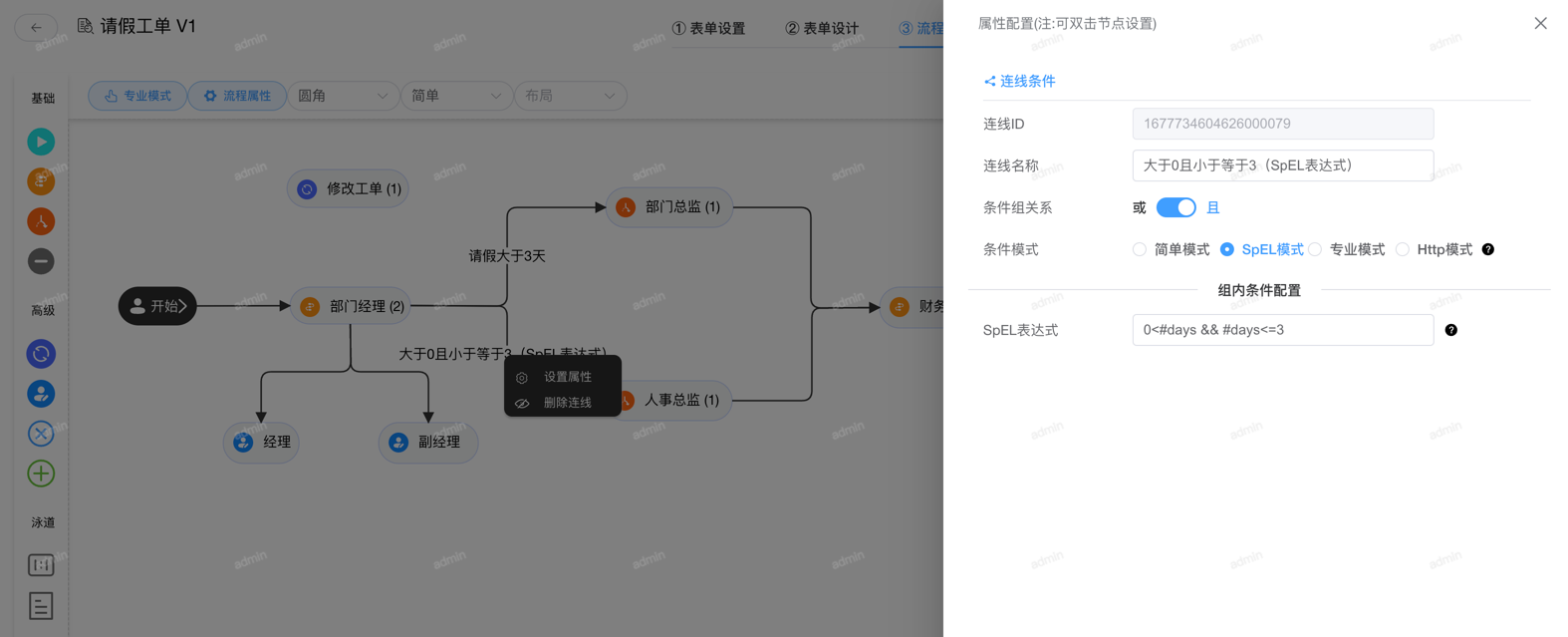1568x637 pixels.
Task: Click the green start node icon in sidebar
Action: [41, 142]
